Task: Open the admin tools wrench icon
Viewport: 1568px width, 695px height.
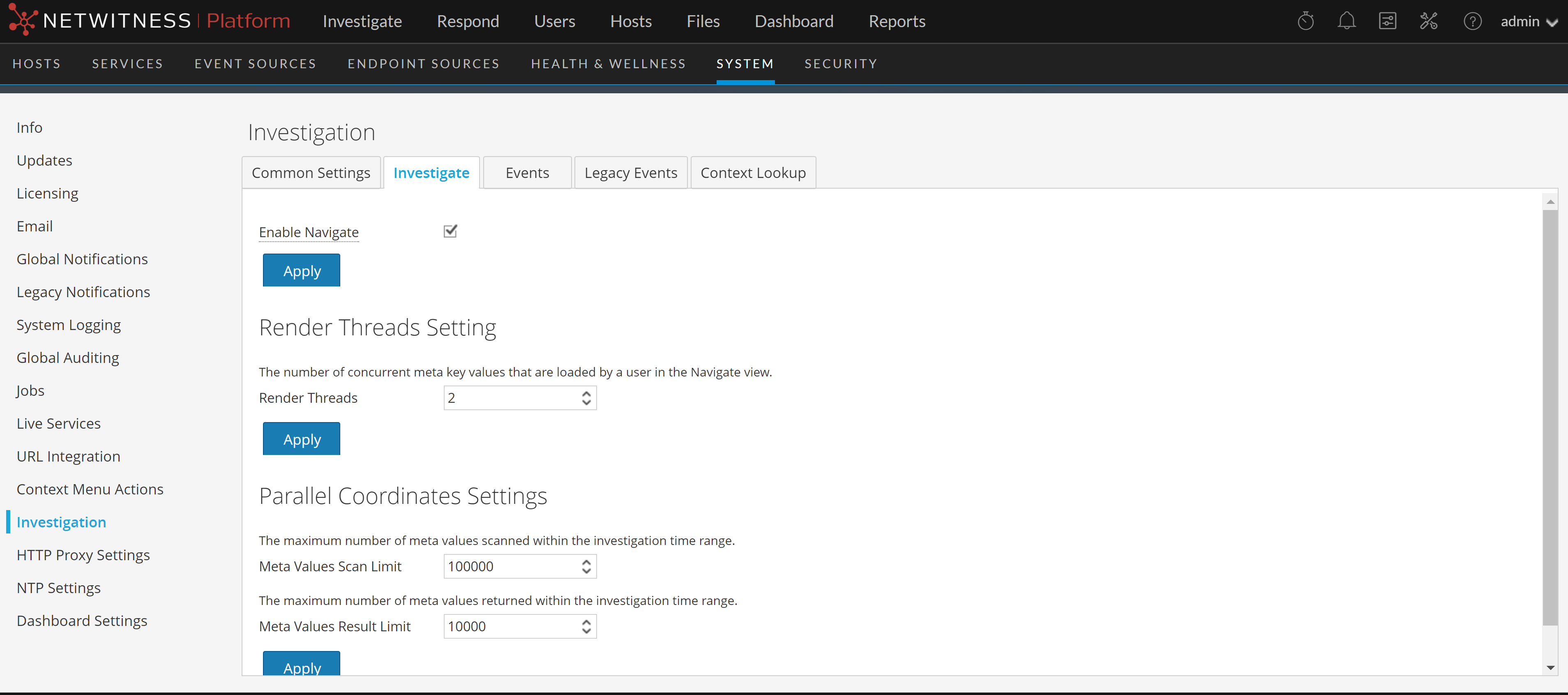Action: click(1428, 21)
